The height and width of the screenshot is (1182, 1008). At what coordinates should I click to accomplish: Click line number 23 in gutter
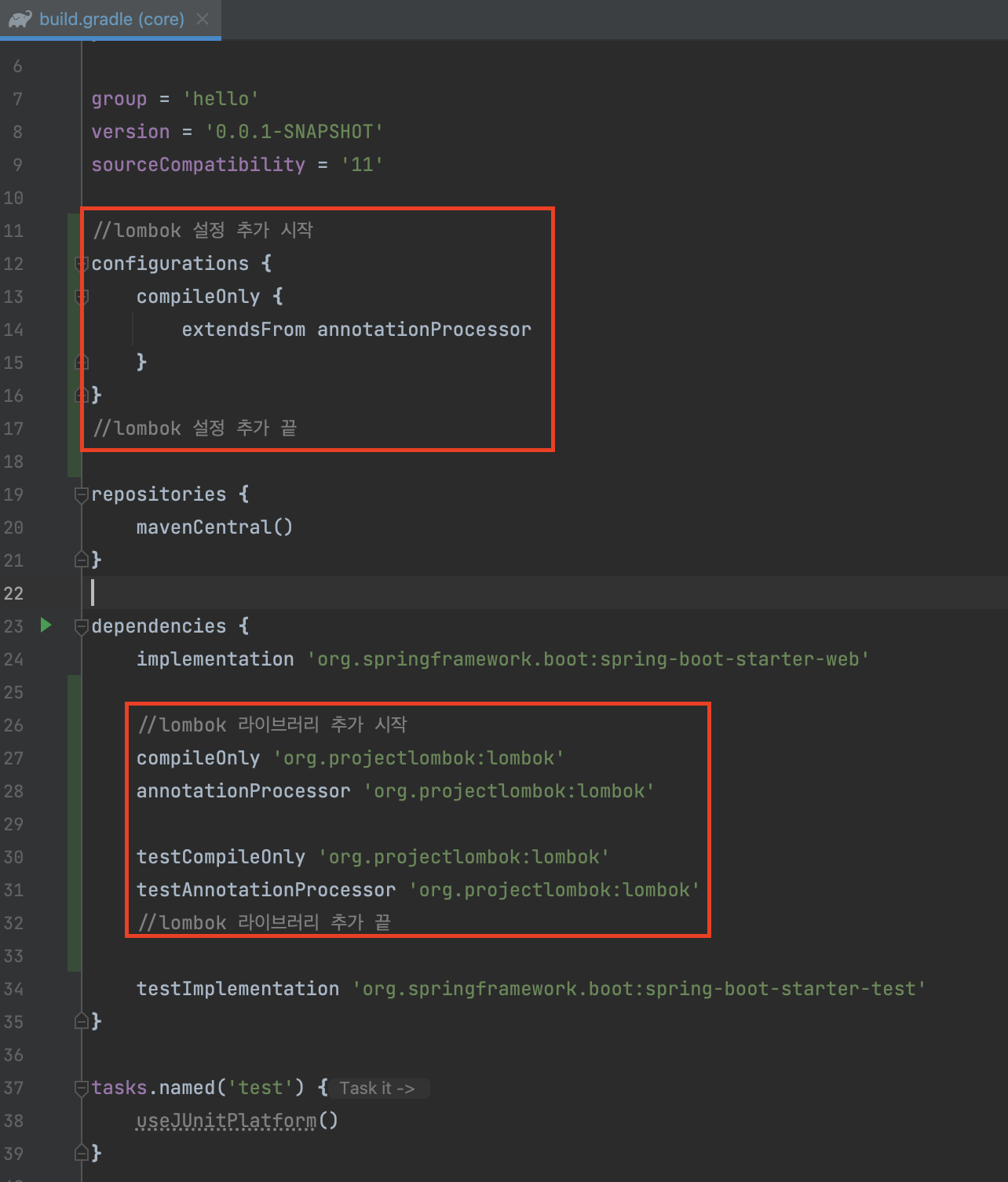tap(13, 626)
